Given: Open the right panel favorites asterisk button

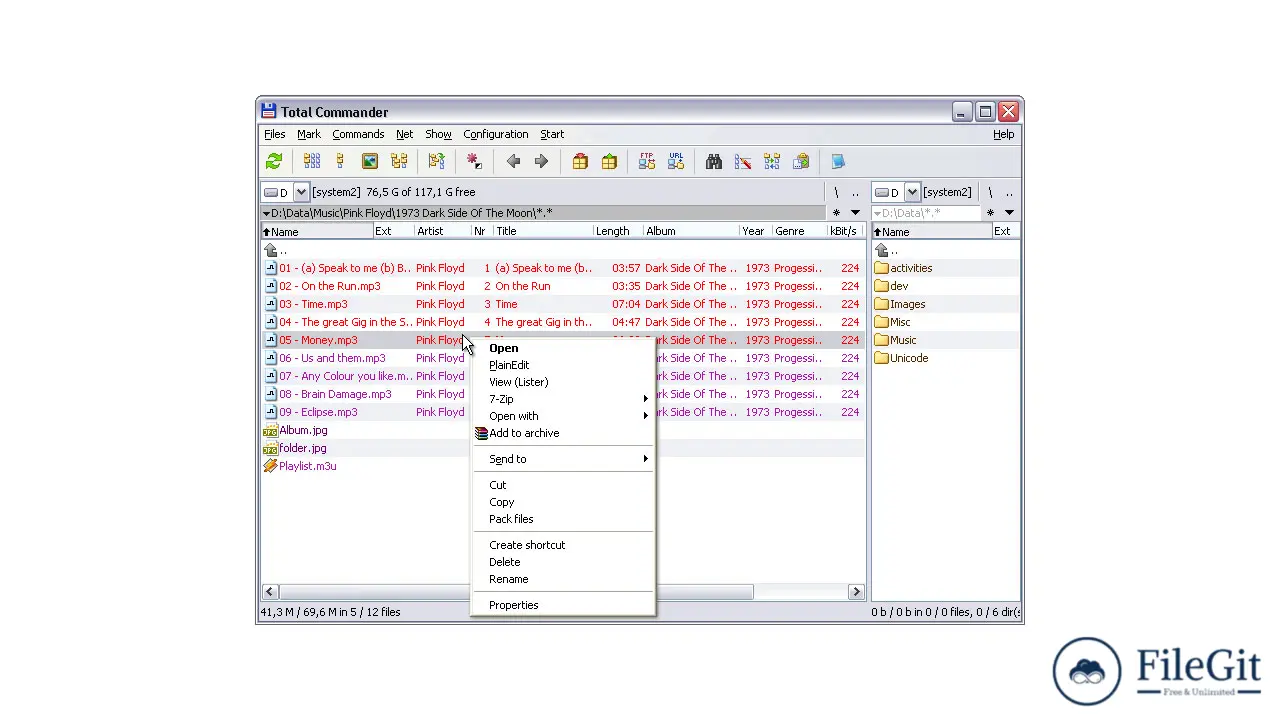Looking at the screenshot, I should 990,213.
